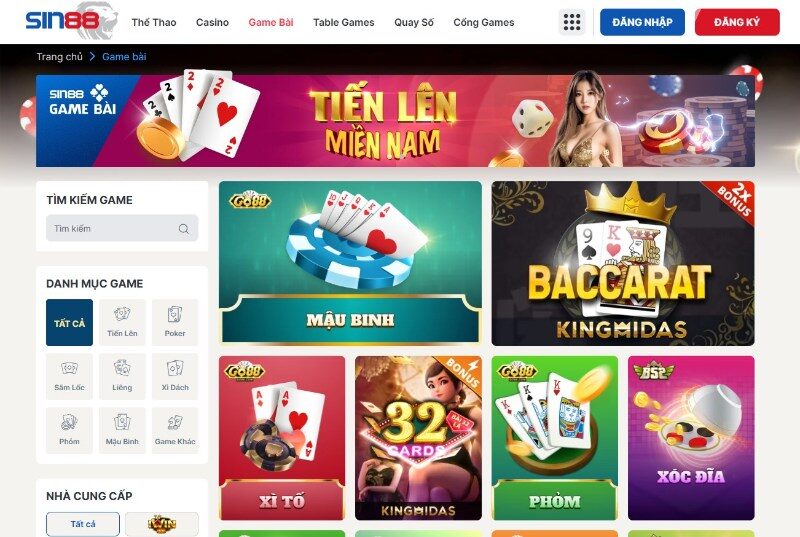Open the Casino menu
Screen dimensions: 800x537
tap(212, 22)
